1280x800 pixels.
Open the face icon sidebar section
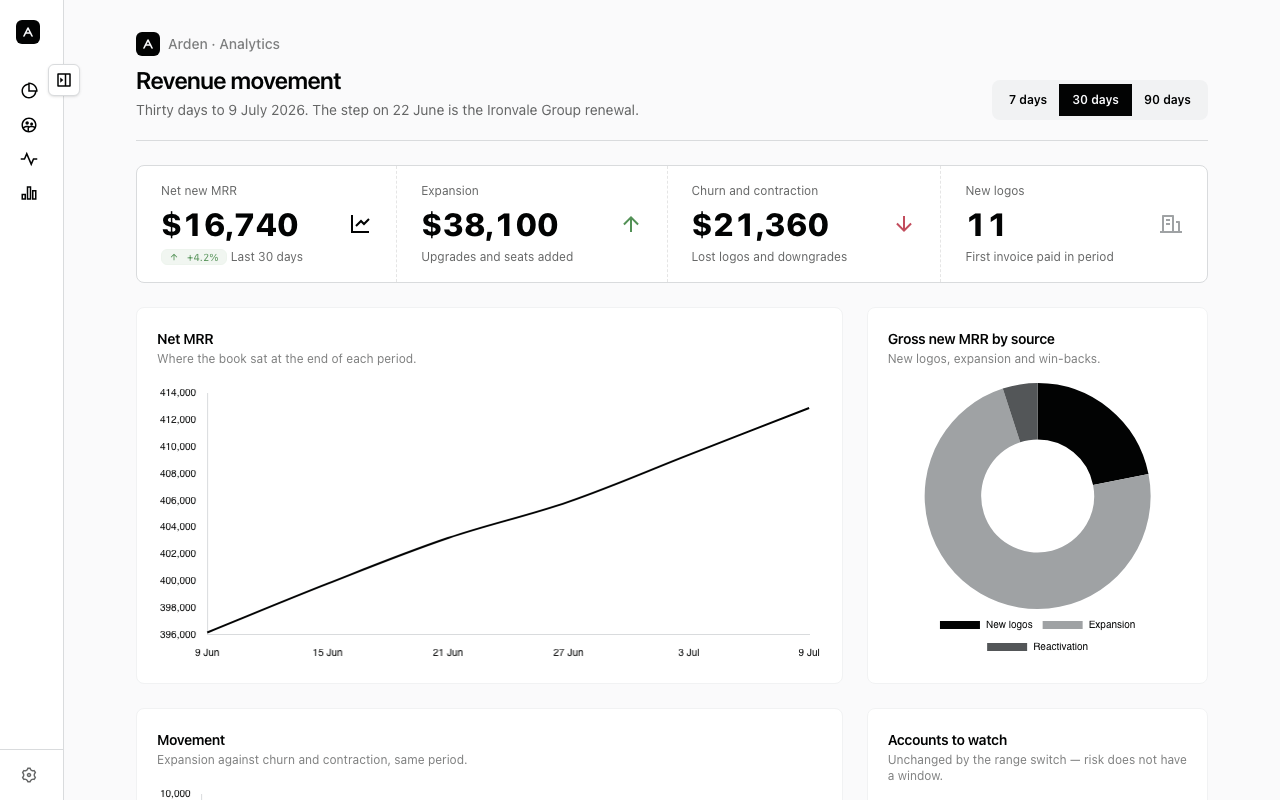pos(29,125)
